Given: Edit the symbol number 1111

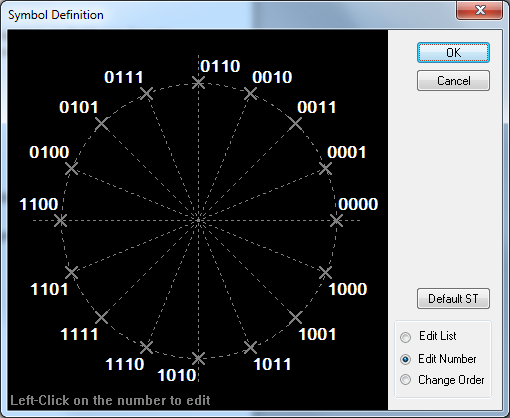Looking at the screenshot, I should (79, 334).
